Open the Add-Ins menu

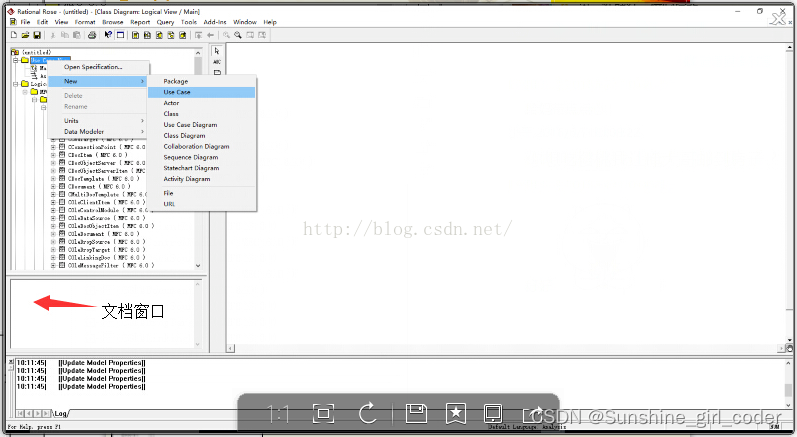coord(215,22)
